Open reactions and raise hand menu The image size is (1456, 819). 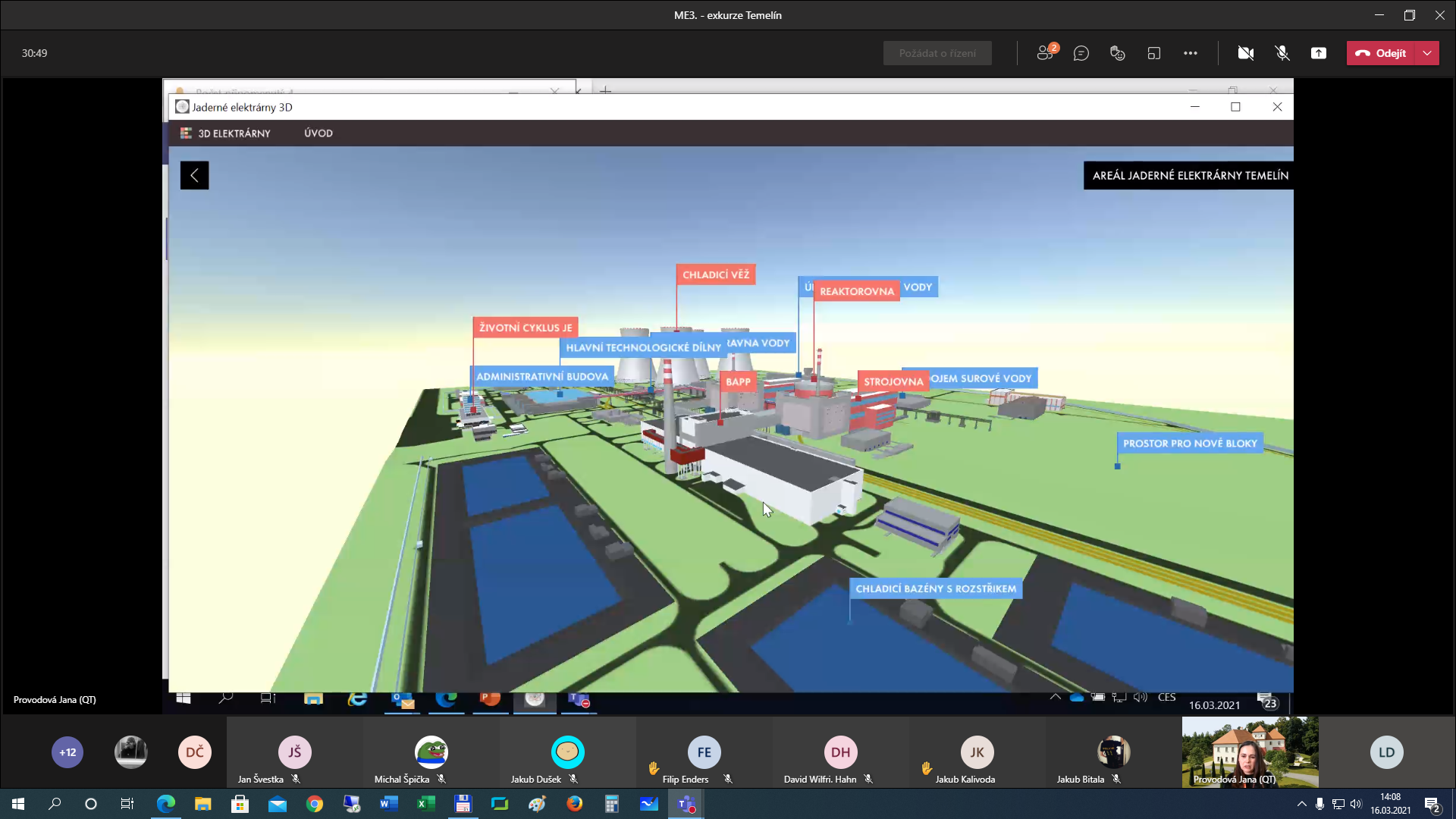coord(1118,53)
